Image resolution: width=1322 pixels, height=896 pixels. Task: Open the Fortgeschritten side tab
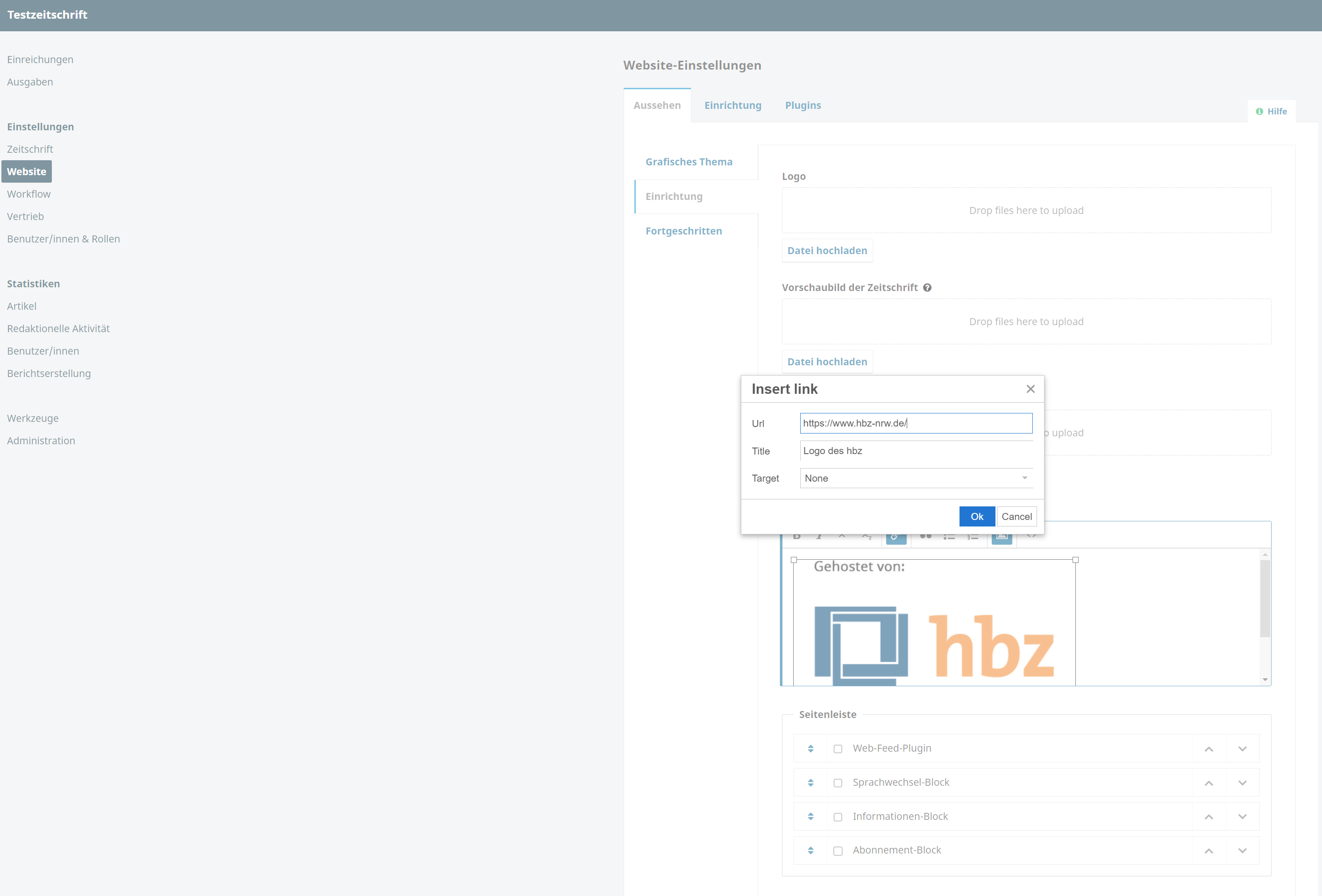[x=683, y=231]
